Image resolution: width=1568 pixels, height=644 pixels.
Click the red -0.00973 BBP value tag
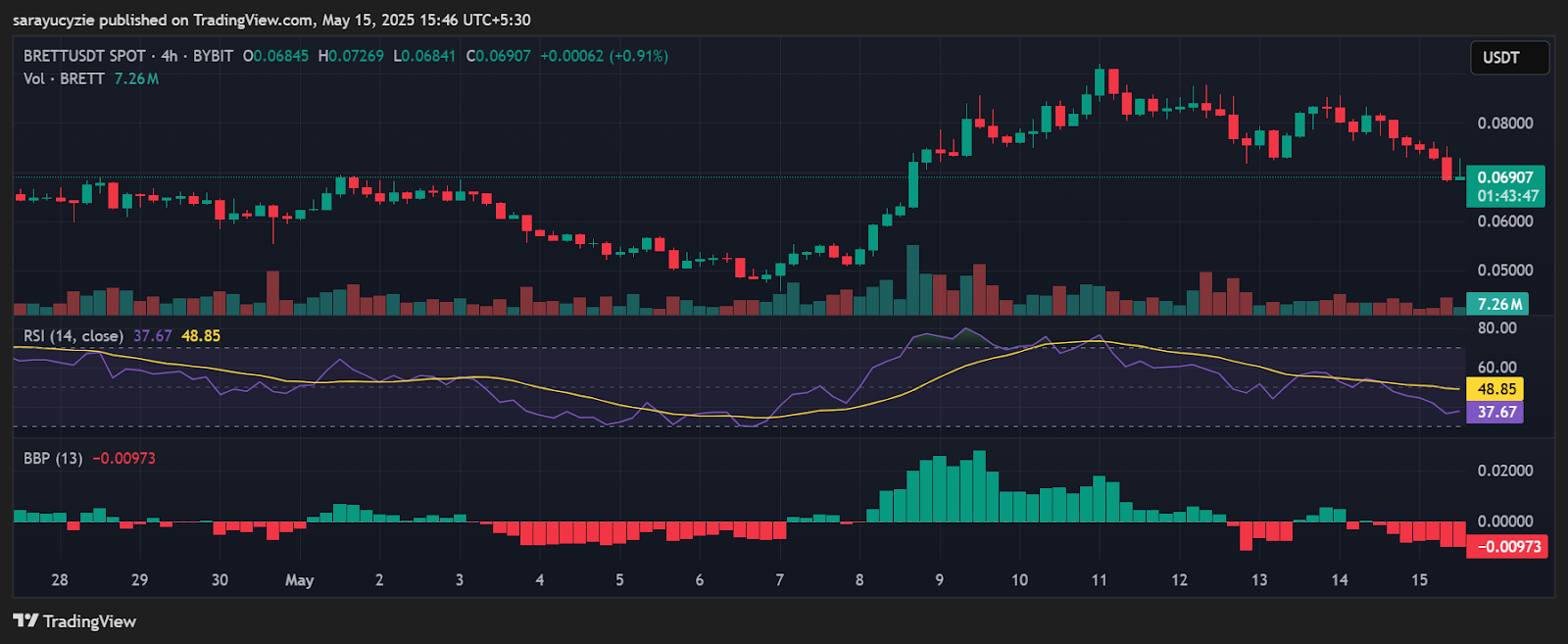click(x=1506, y=546)
